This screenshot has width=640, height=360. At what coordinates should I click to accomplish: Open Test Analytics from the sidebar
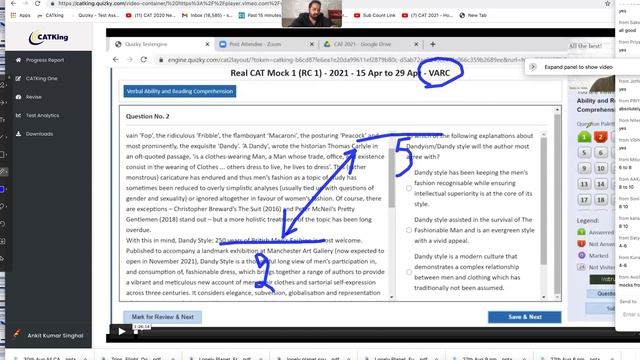click(42, 116)
